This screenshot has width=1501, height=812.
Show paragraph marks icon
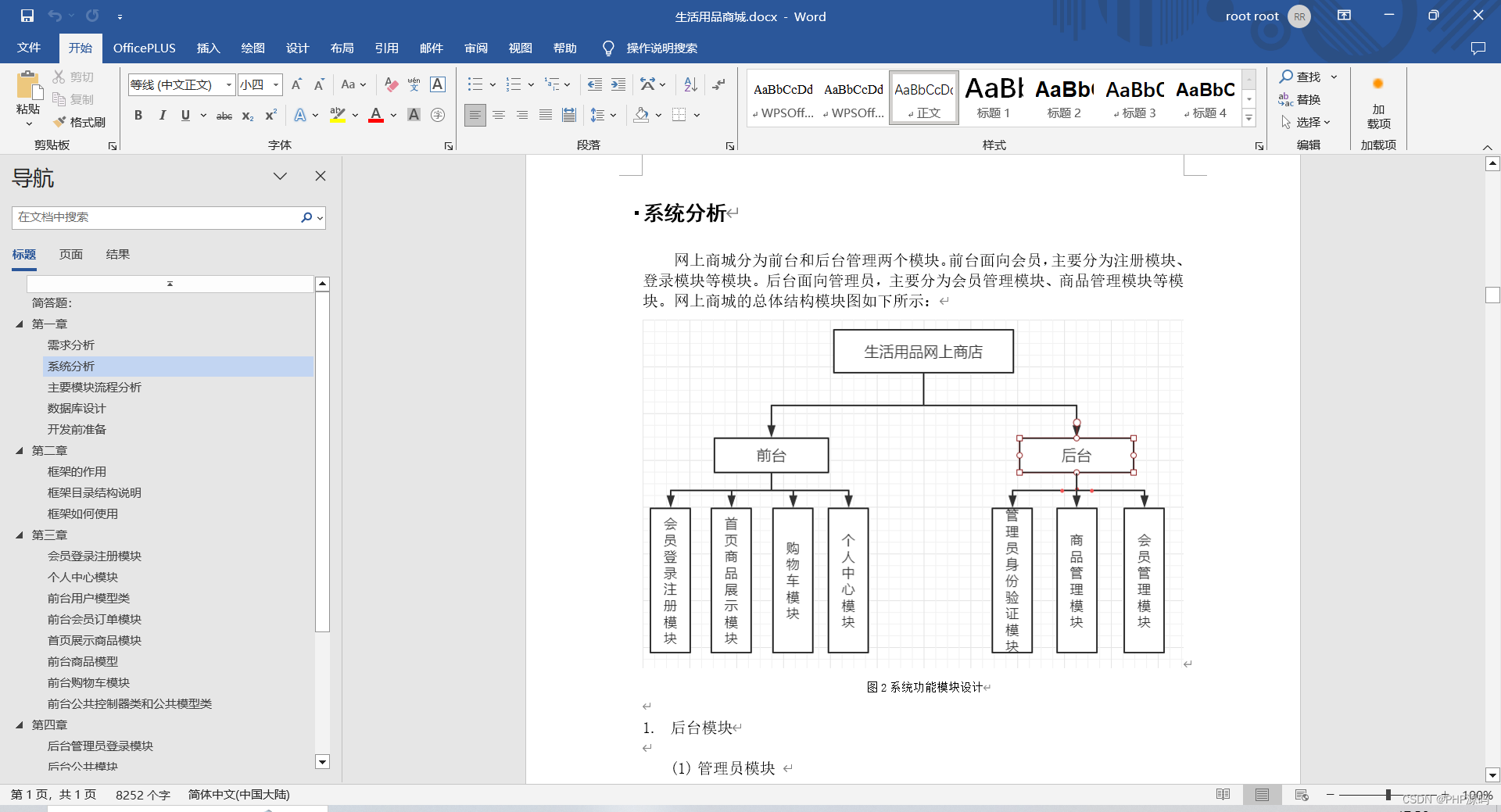pyautogui.click(x=718, y=84)
